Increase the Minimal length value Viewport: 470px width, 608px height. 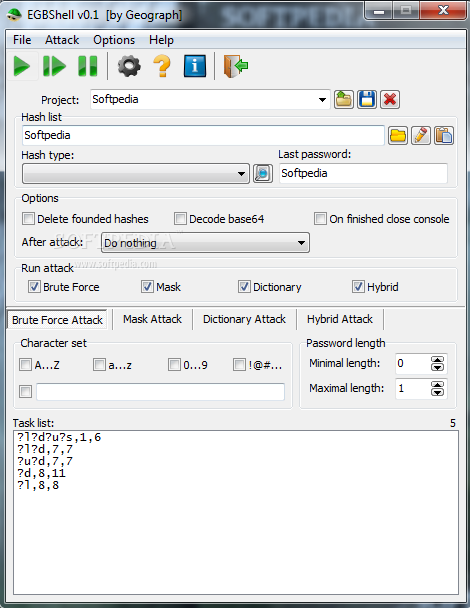(x=437, y=359)
